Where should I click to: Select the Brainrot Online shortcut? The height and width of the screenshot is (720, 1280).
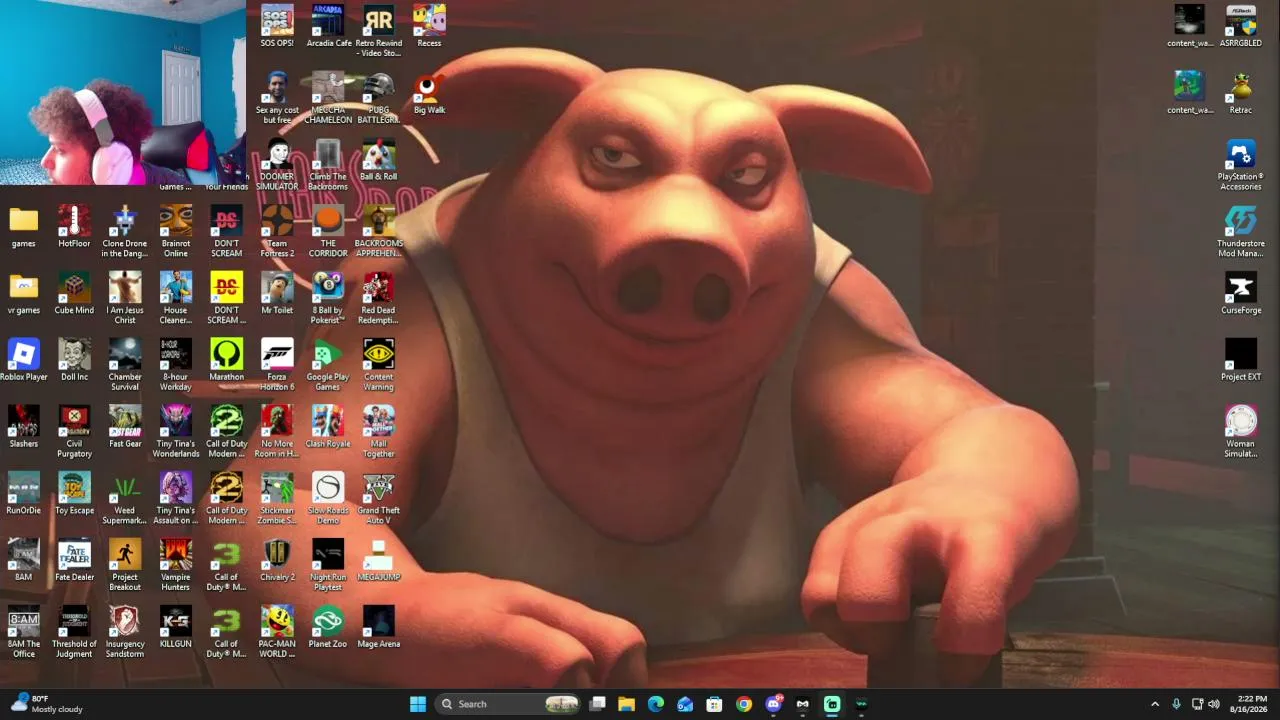(175, 232)
